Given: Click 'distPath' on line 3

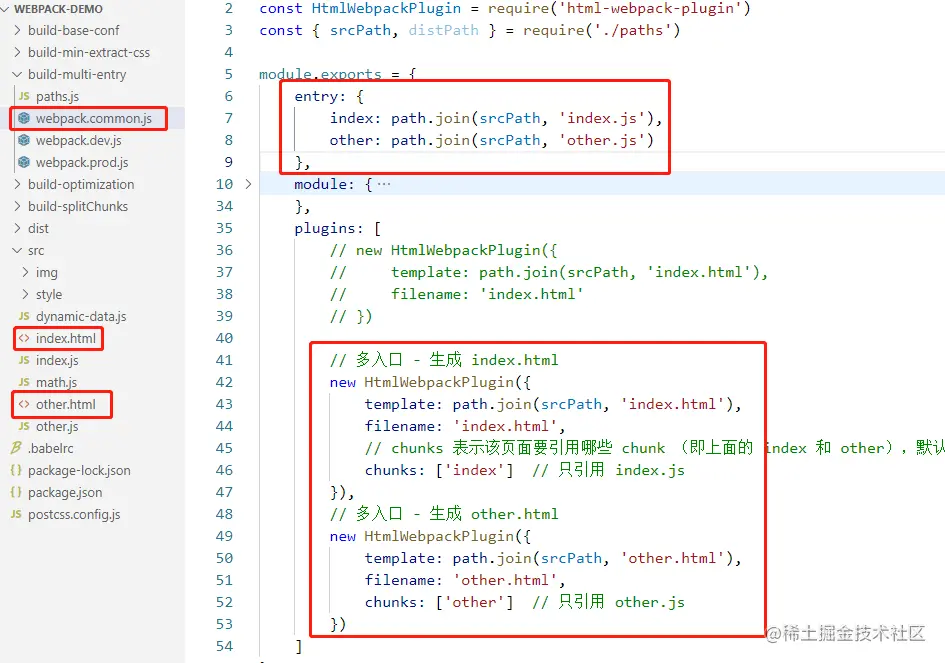Looking at the screenshot, I should coord(444,30).
